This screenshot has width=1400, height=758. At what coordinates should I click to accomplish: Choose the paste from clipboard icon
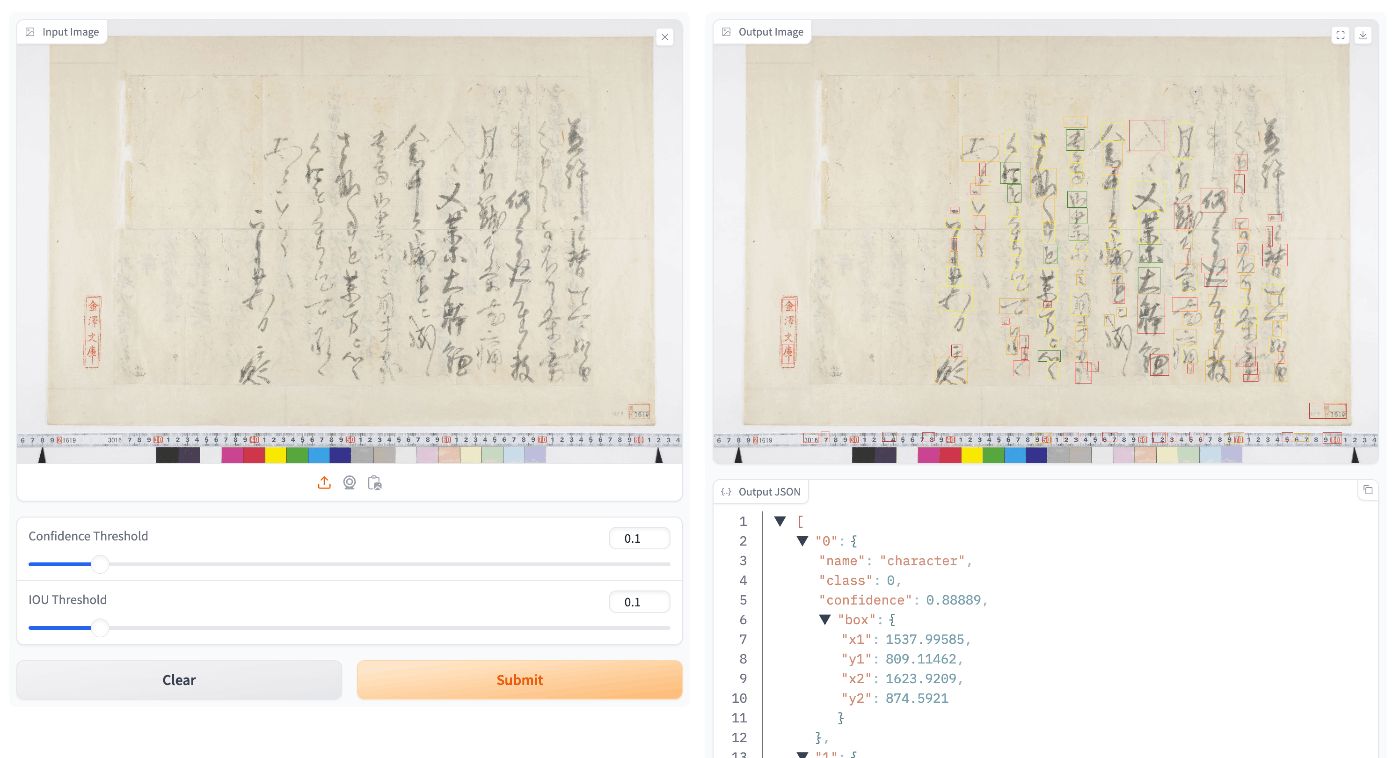pyautogui.click(x=374, y=483)
